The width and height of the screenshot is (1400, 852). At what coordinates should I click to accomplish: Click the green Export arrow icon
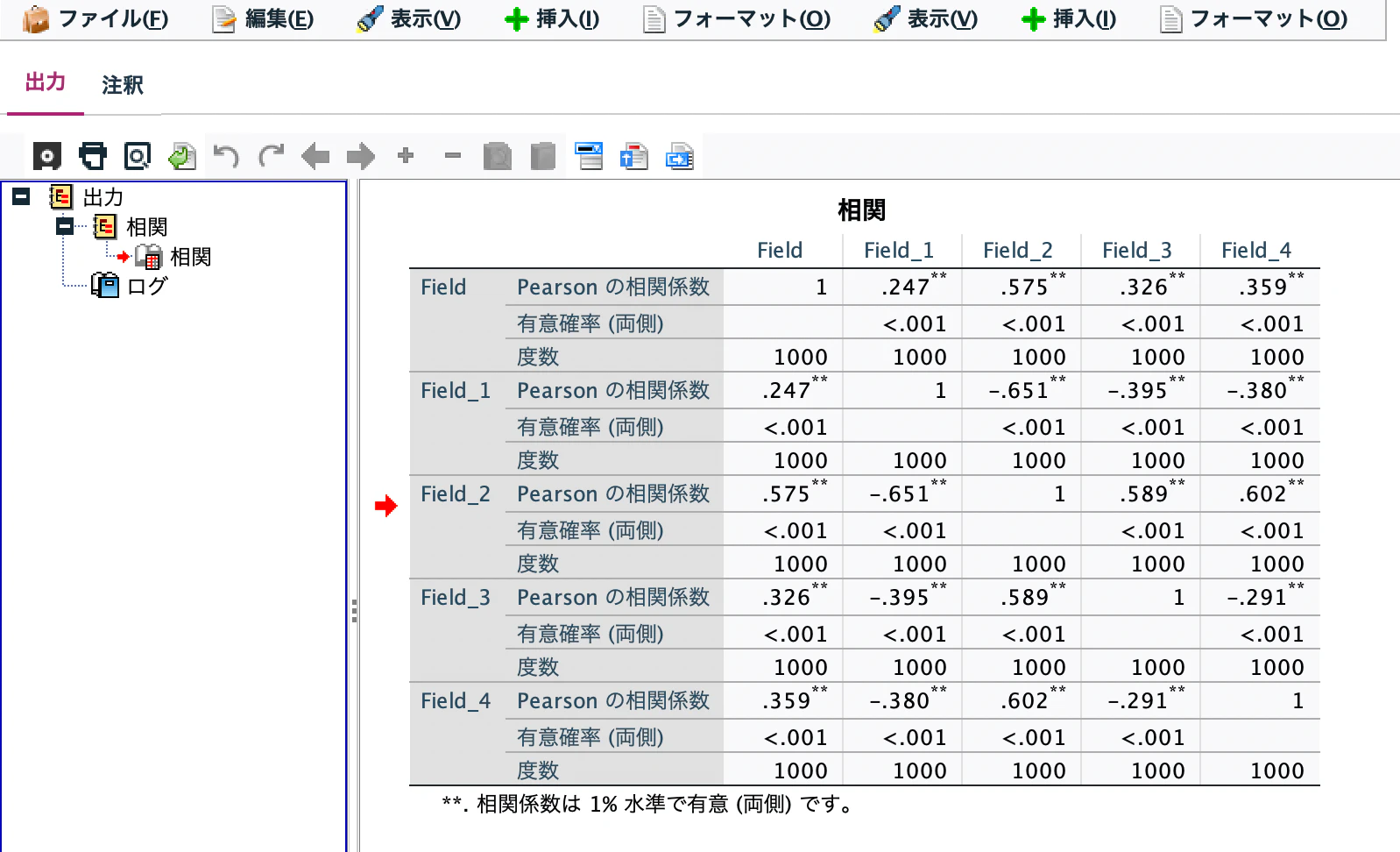(182, 157)
